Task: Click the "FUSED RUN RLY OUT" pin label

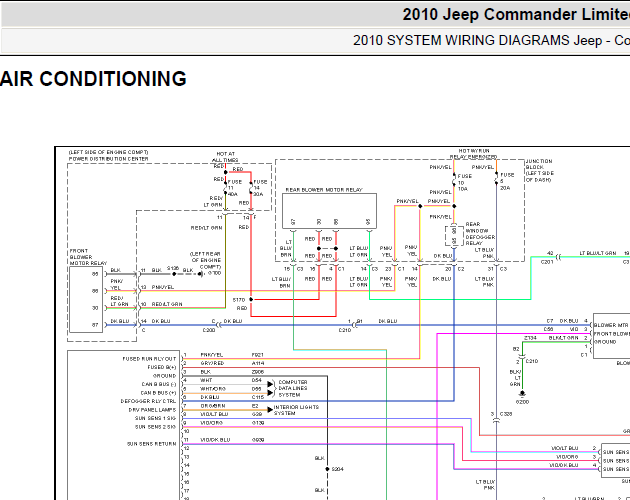Action: (x=149, y=359)
